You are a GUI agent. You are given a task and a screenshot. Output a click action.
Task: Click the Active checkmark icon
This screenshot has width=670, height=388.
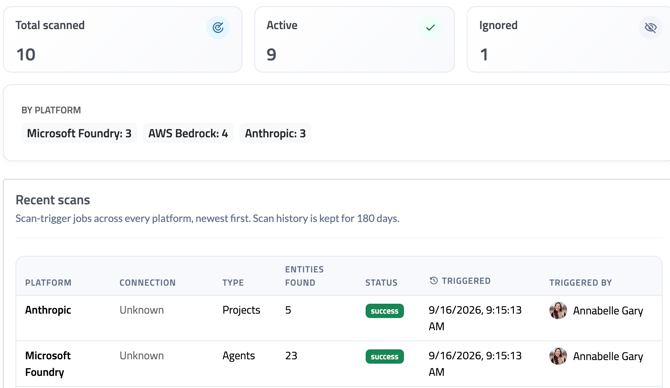tap(430, 28)
